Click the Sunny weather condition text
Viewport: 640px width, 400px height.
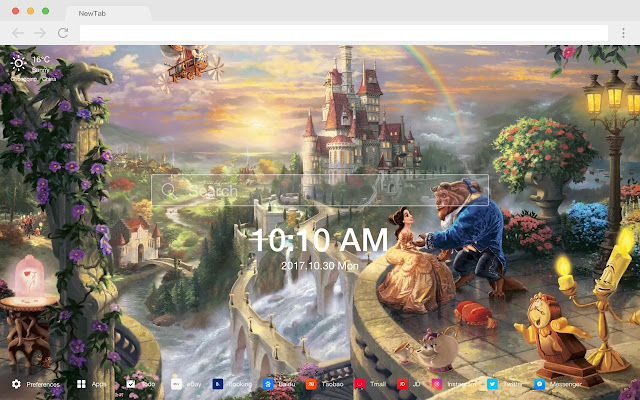(40, 71)
